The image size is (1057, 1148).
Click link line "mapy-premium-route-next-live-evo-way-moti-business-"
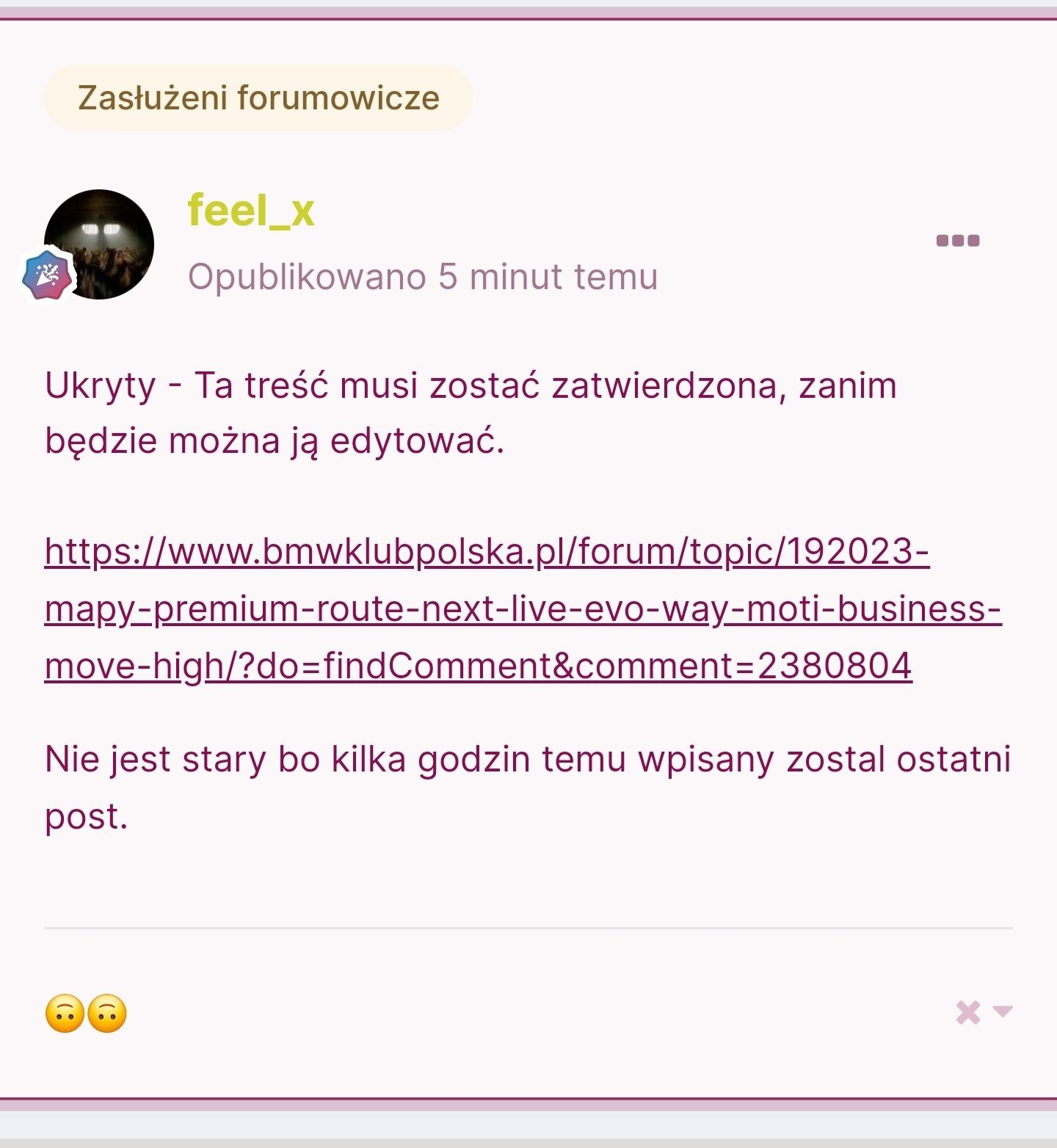point(523,608)
